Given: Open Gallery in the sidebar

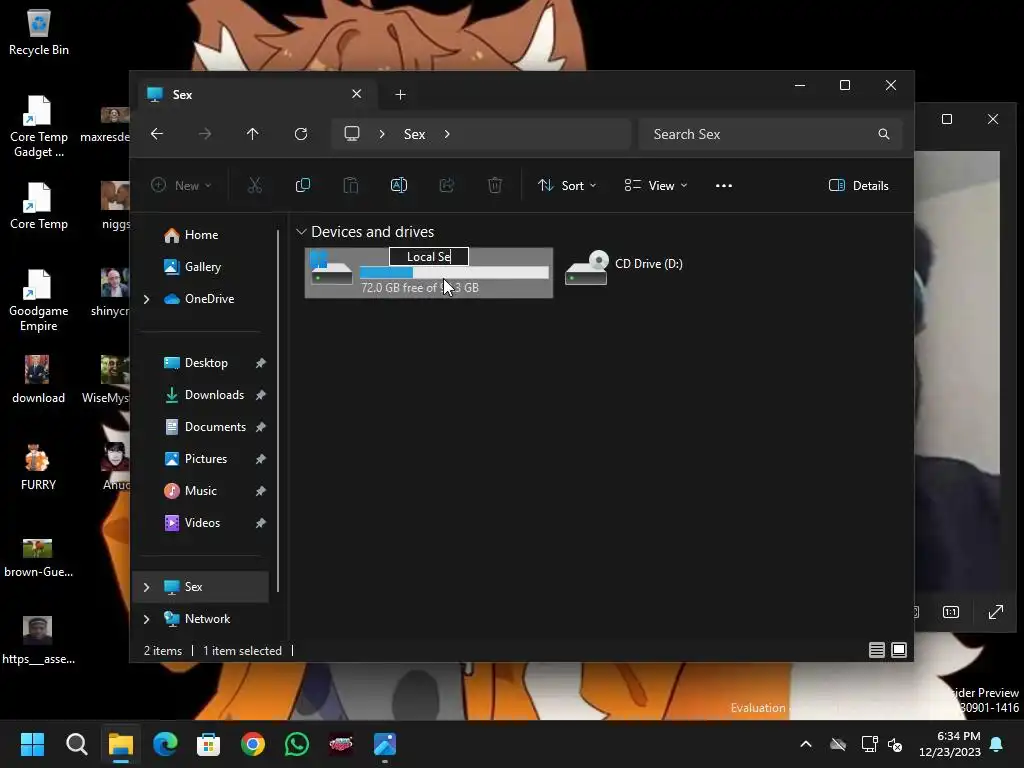Looking at the screenshot, I should tap(202, 267).
